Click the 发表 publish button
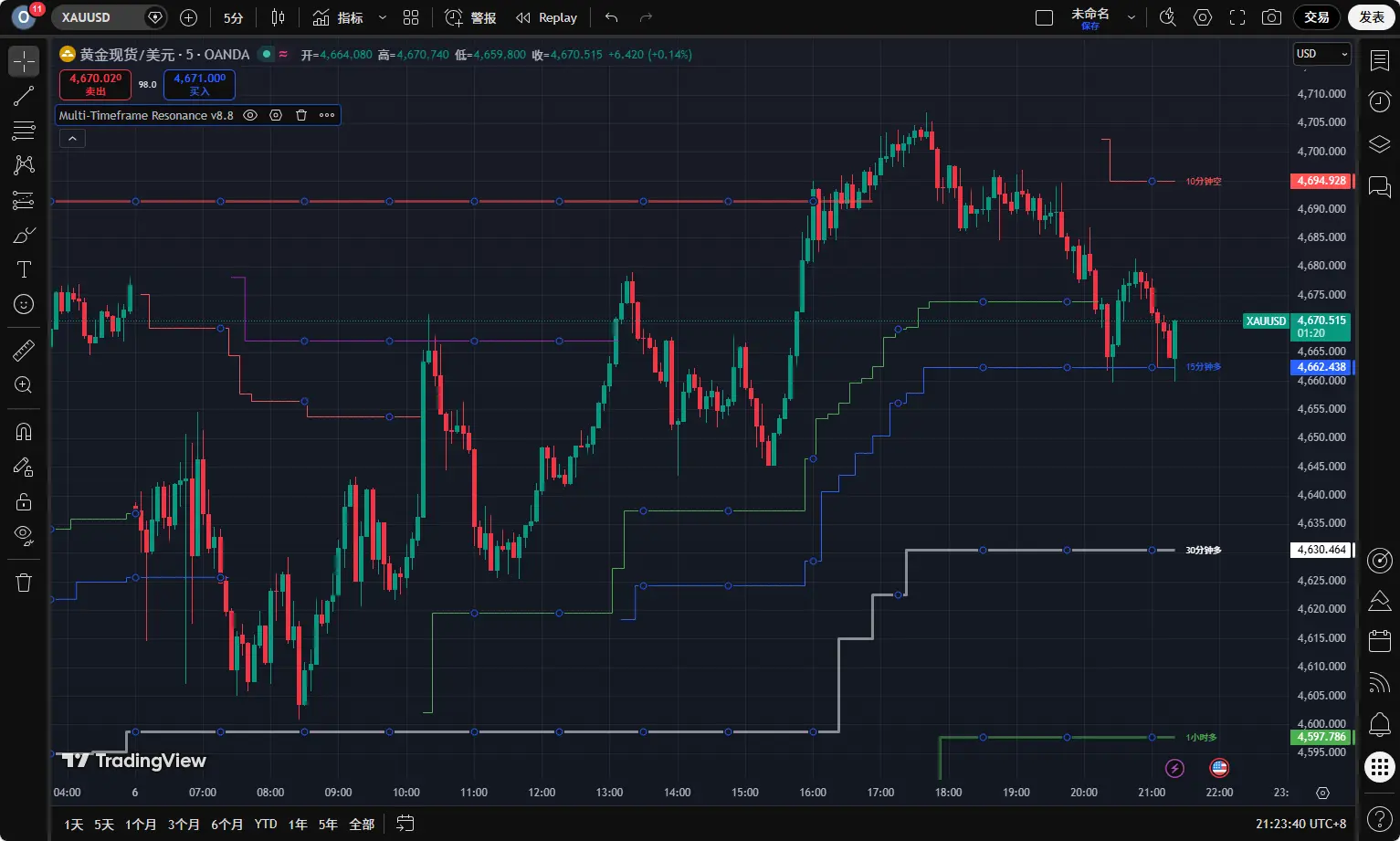The image size is (1400, 841). click(x=1372, y=17)
